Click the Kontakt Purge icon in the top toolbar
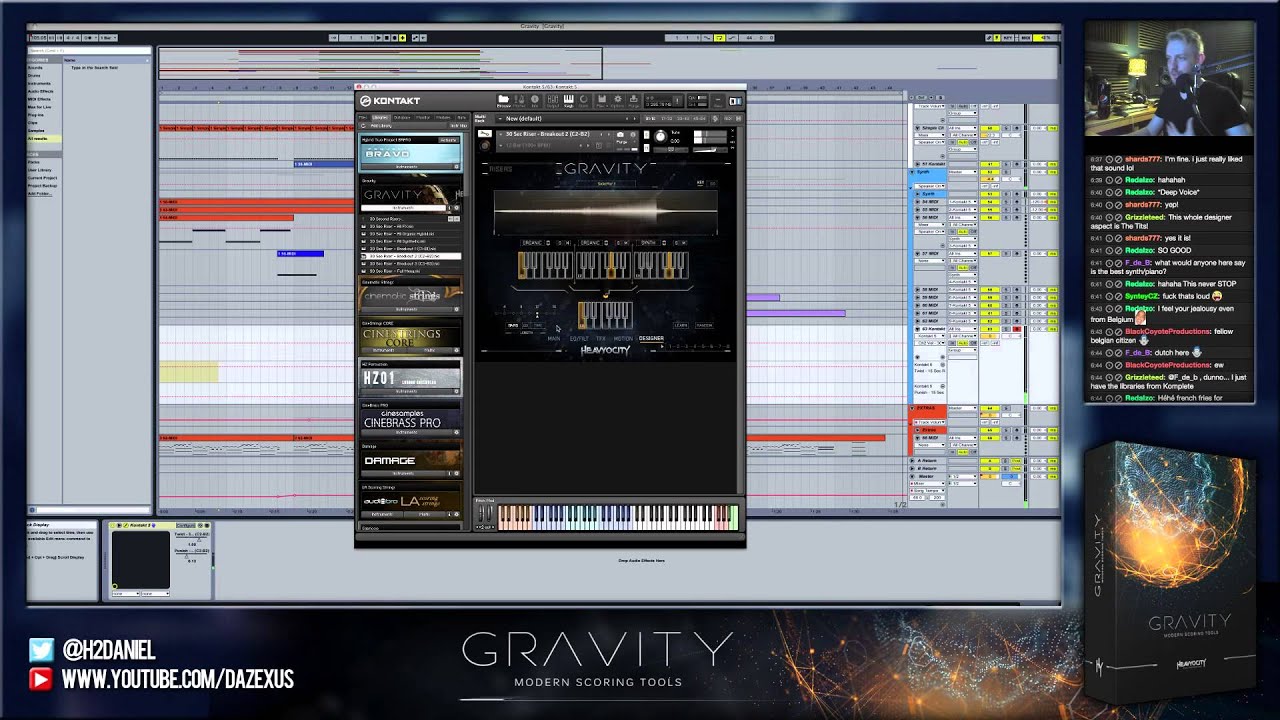 tap(634, 100)
